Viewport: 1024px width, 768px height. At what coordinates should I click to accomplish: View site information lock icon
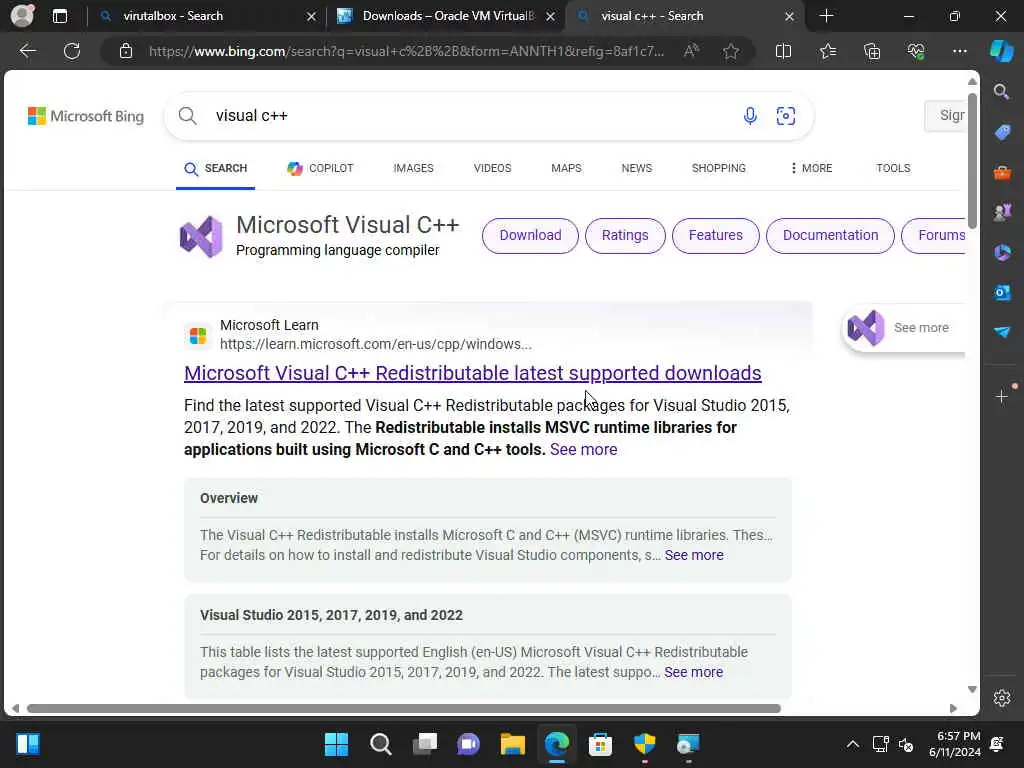(x=126, y=51)
